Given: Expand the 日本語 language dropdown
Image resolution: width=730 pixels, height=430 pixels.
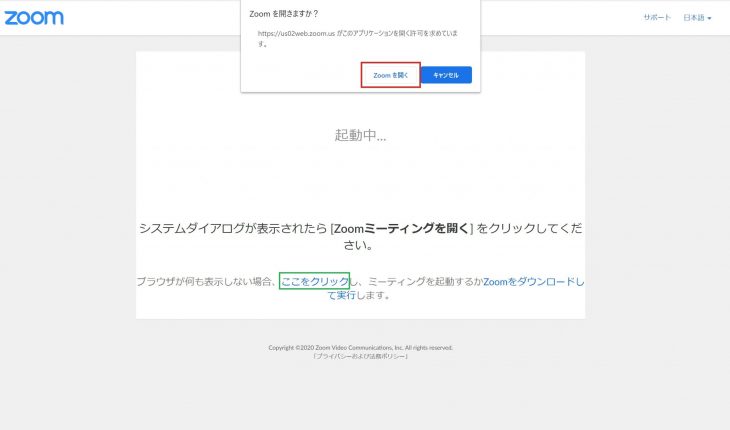Looking at the screenshot, I should 695,18.
